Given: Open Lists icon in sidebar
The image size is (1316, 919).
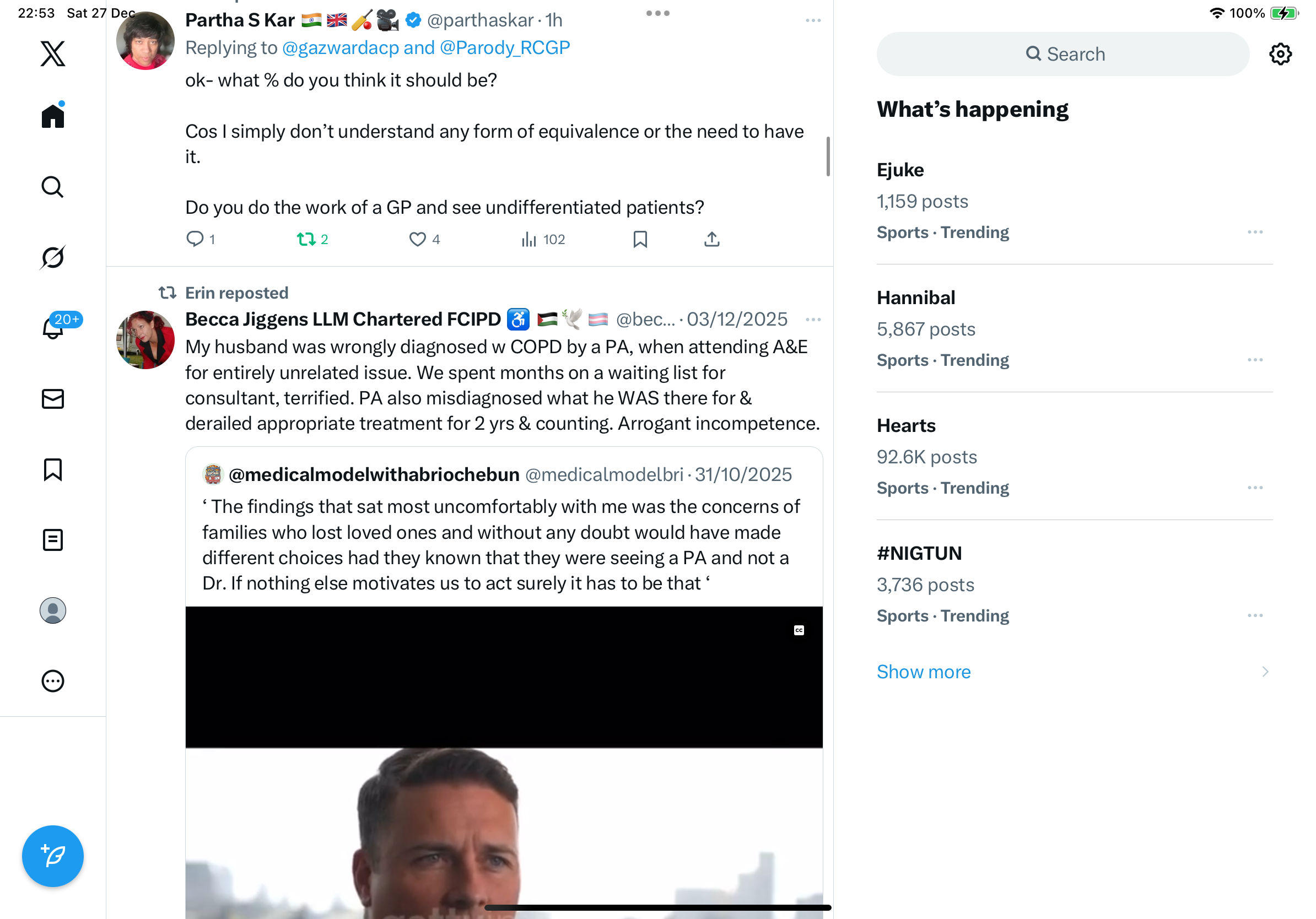Looking at the screenshot, I should (x=53, y=540).
